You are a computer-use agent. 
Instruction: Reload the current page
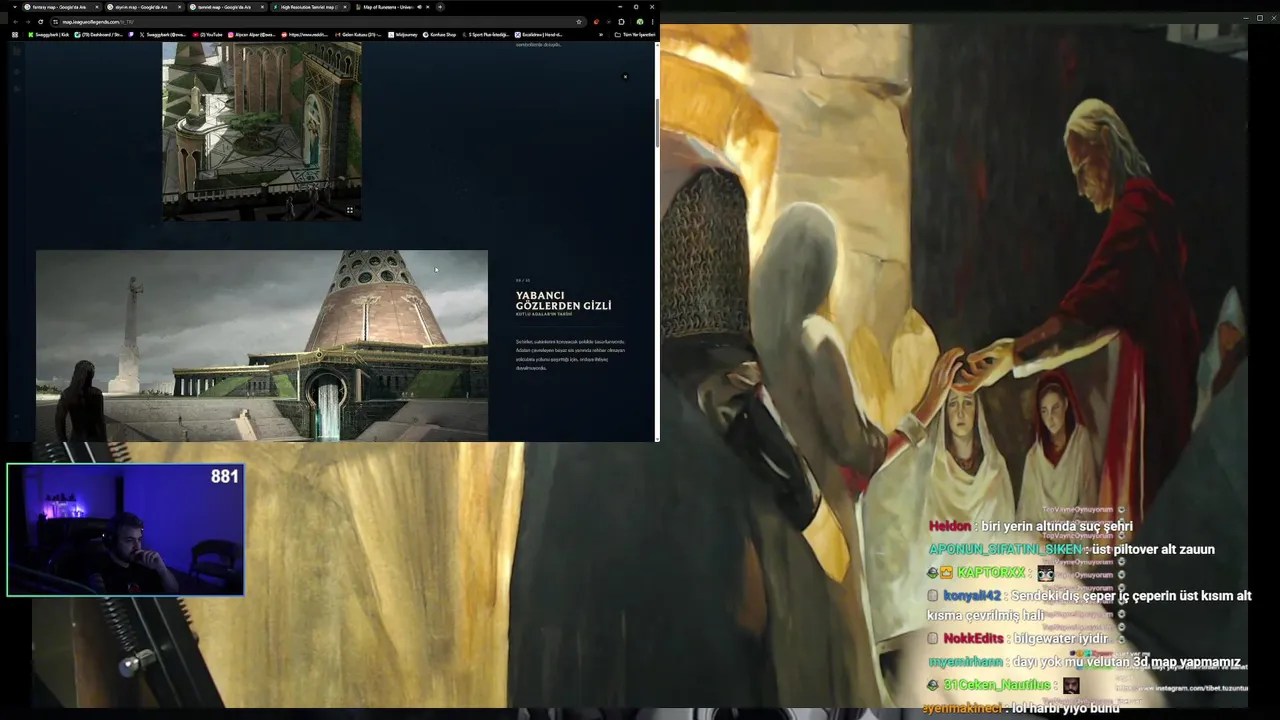40,22
